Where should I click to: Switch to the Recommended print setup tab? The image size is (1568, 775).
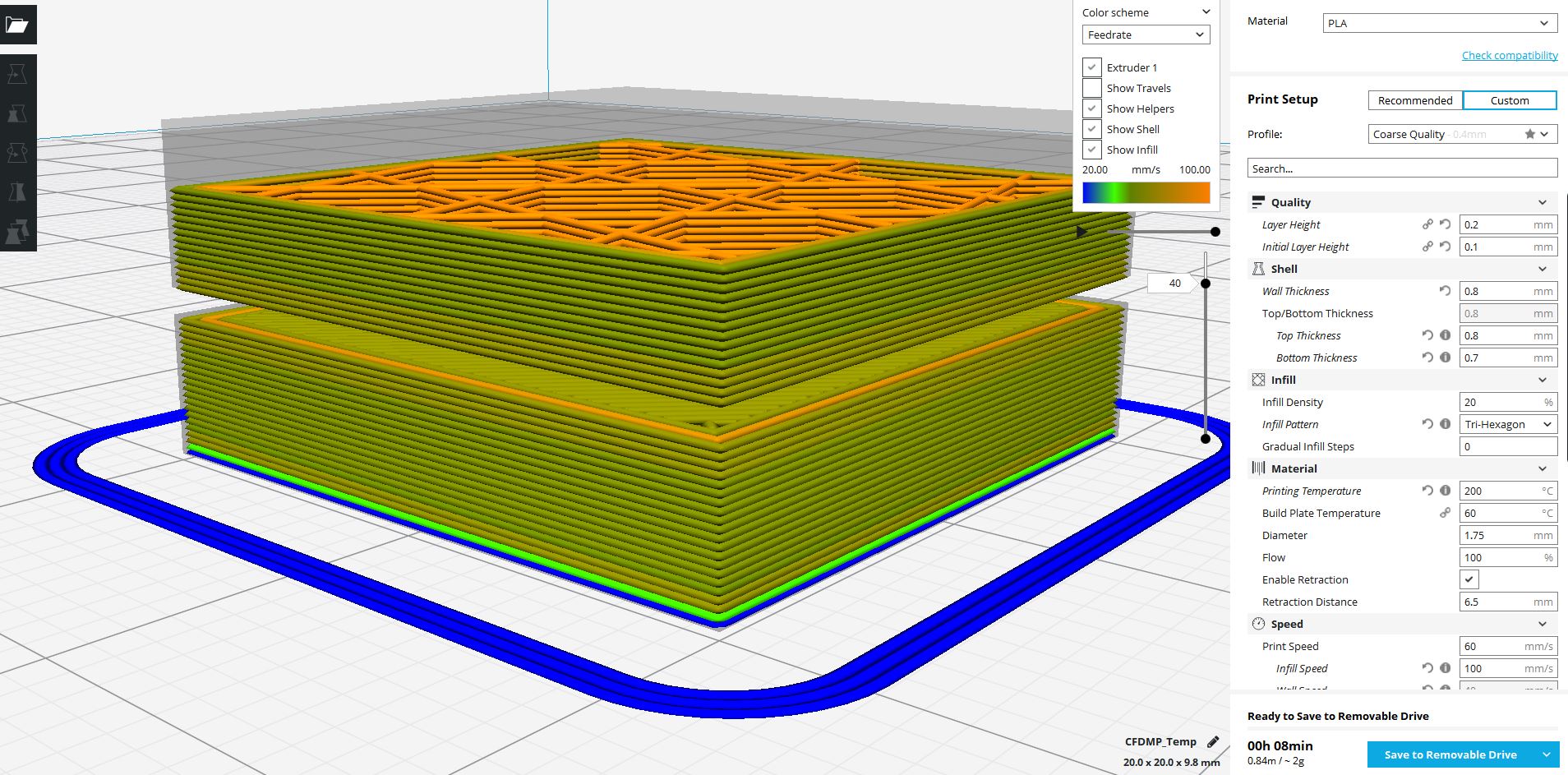1414,100
